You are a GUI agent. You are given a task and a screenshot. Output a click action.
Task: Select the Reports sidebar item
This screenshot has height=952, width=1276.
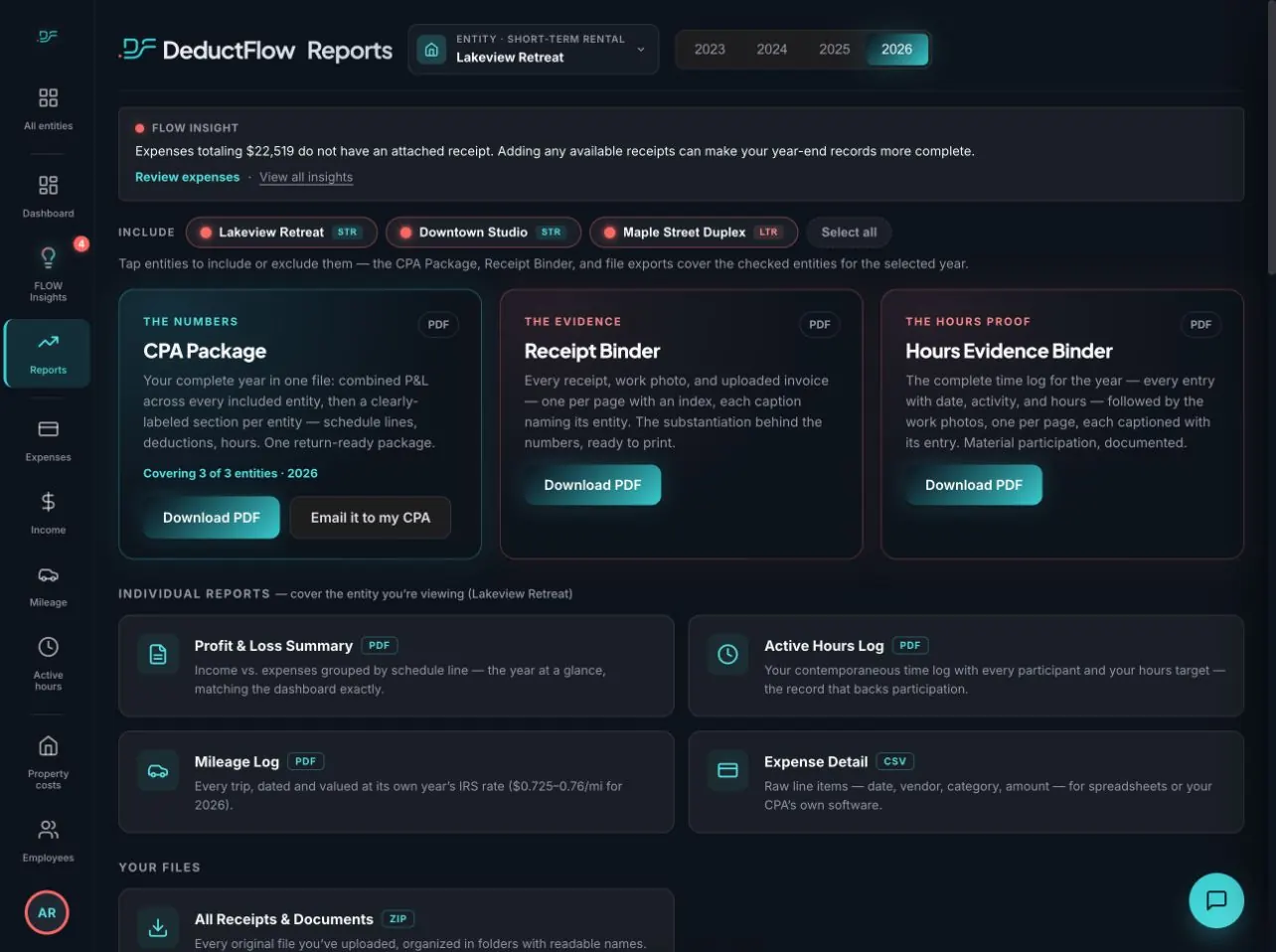click(x=48, y=353)
